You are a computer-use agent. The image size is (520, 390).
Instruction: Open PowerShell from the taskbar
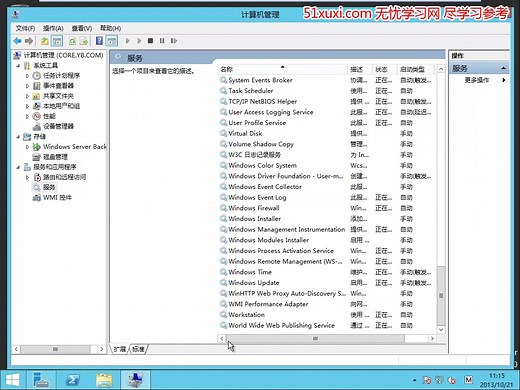coord(73,380)
